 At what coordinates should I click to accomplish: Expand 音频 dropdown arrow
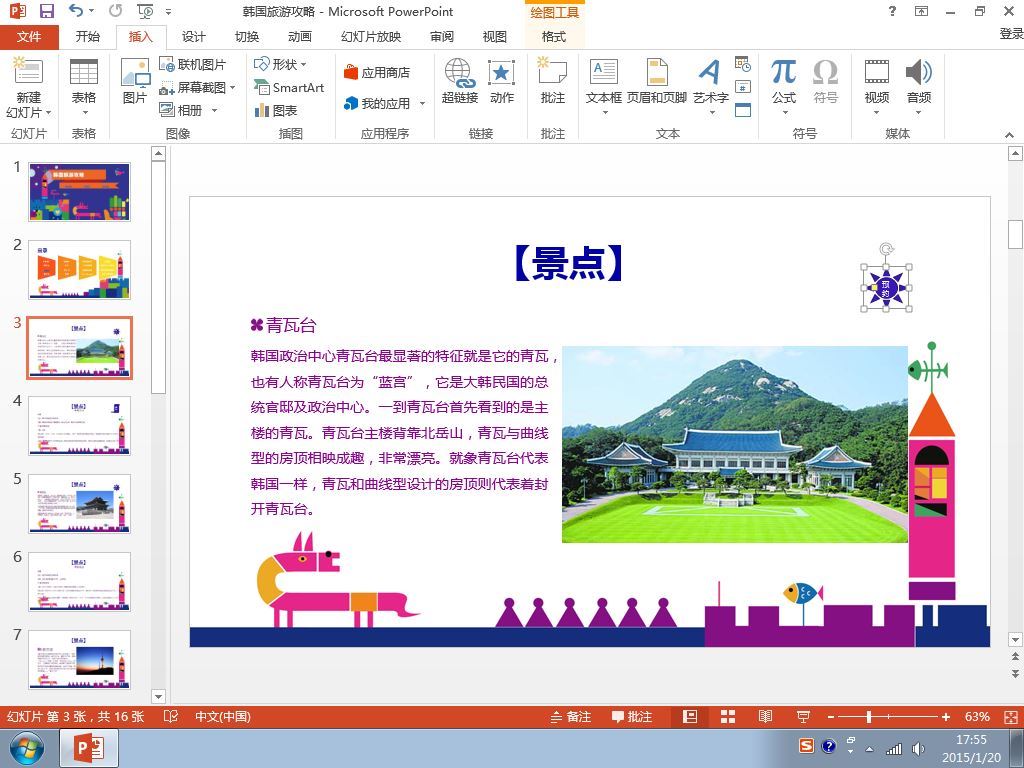[918, 113]
